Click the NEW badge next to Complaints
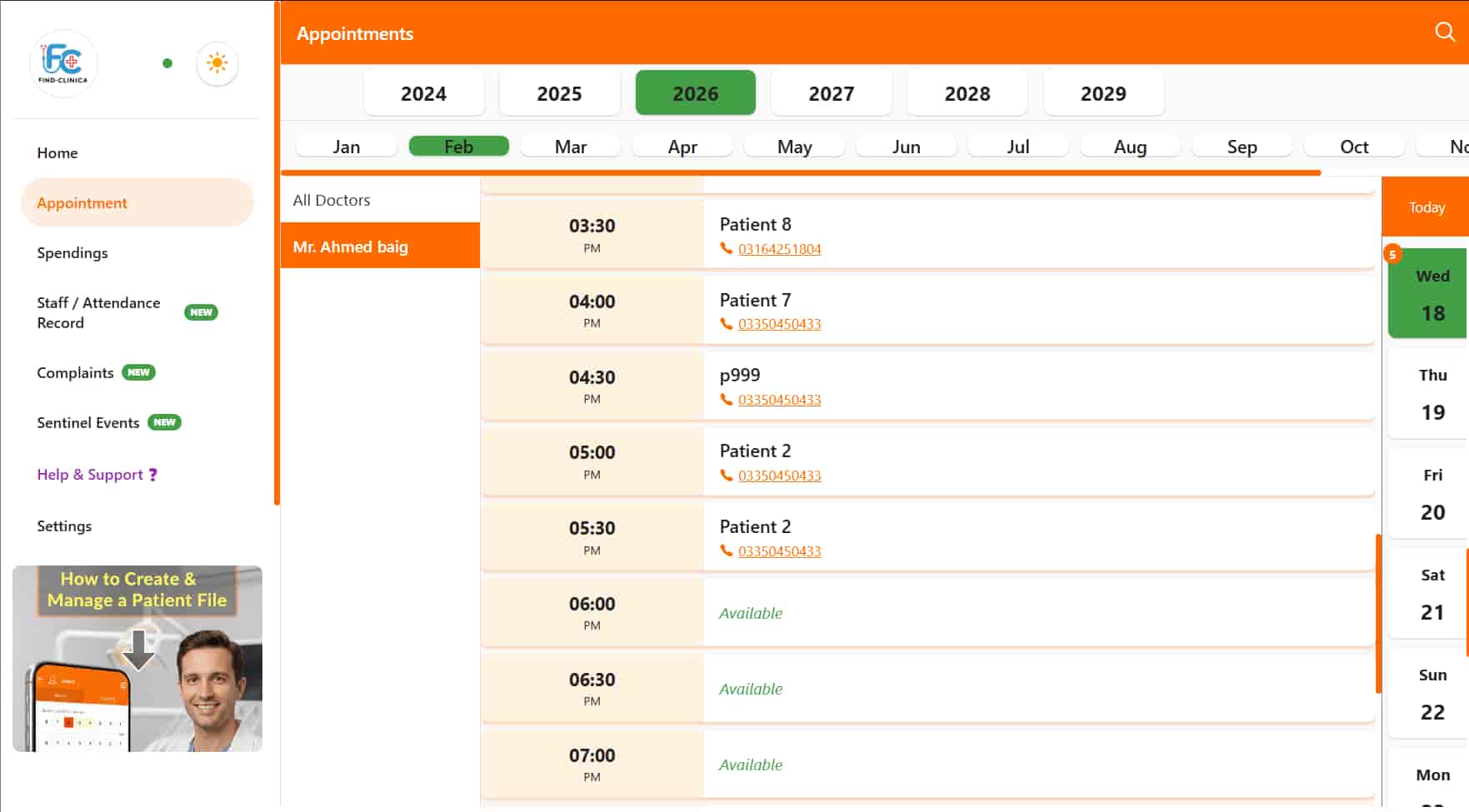1469x812 pixels. click(x=138, y=372)
